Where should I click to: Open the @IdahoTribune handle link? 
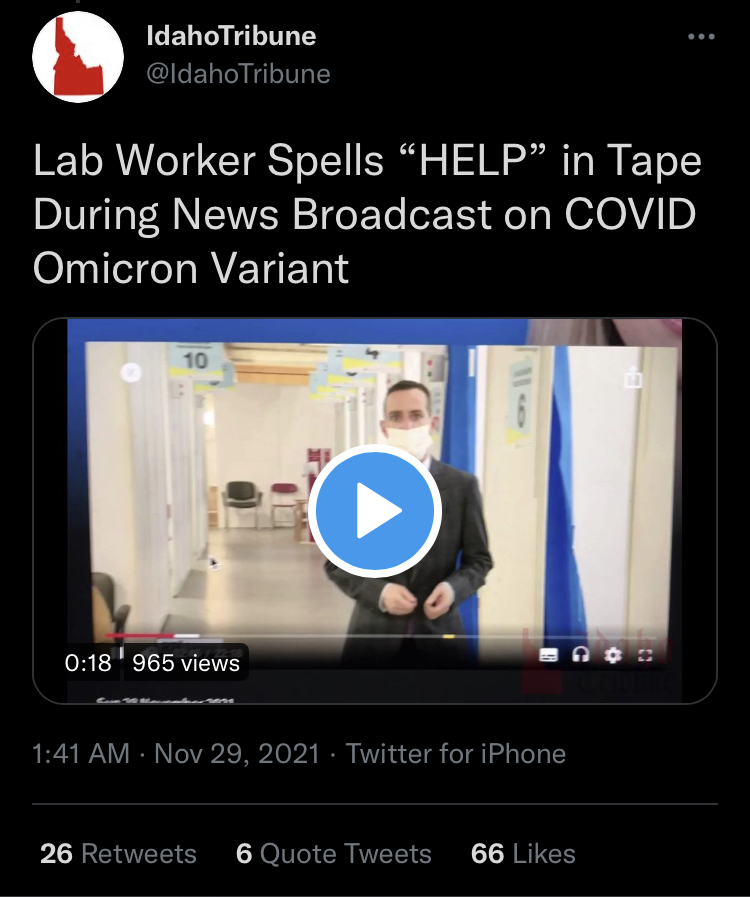pyautogui.click(x=239, y=74)
